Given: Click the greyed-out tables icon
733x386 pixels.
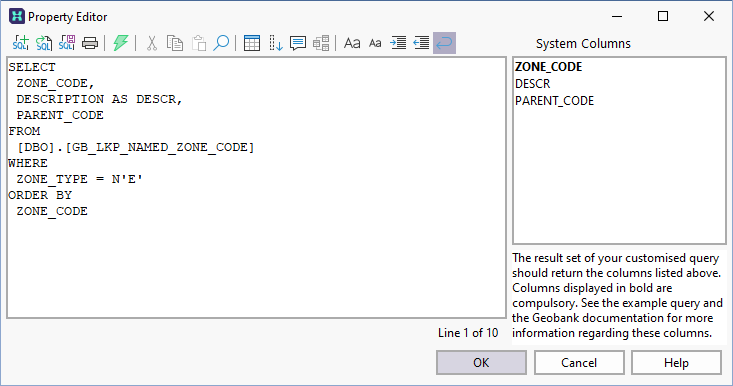Looking at the screenshot, I should (321, 43).
